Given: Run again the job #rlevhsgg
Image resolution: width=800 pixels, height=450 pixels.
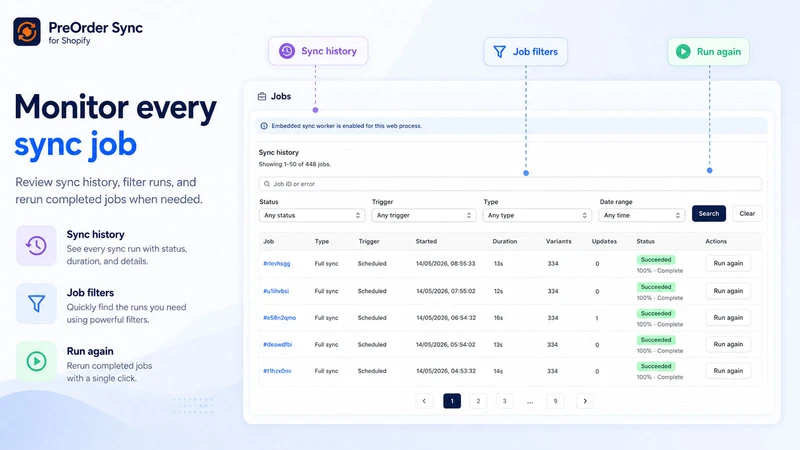Looking at the screenshot, I should (x=728, y=263).
